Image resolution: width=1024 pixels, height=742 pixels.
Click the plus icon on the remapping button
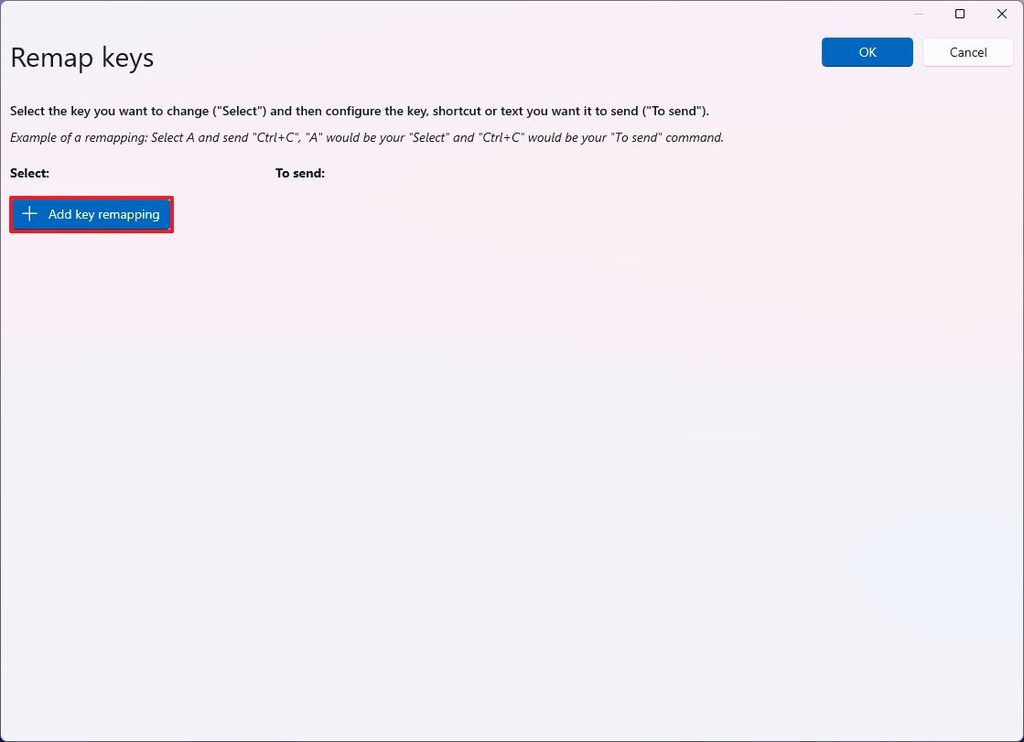(x=29, y=213)
